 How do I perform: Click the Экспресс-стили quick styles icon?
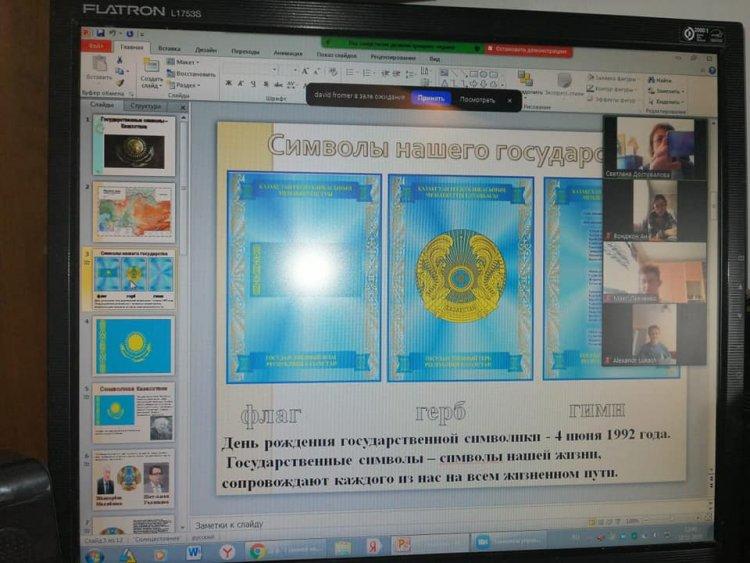click(564, 80)
